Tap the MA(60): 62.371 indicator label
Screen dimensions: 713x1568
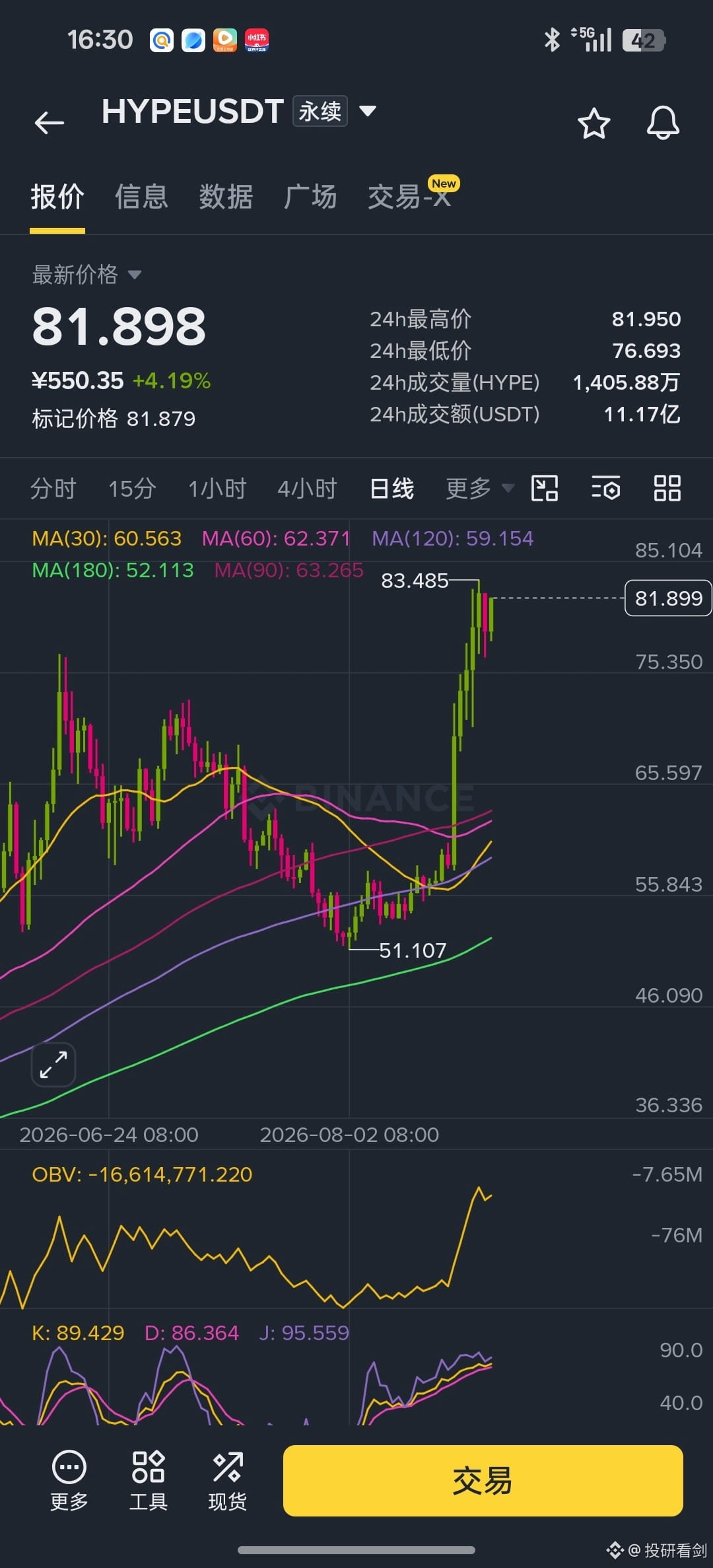tap(276, 538)
